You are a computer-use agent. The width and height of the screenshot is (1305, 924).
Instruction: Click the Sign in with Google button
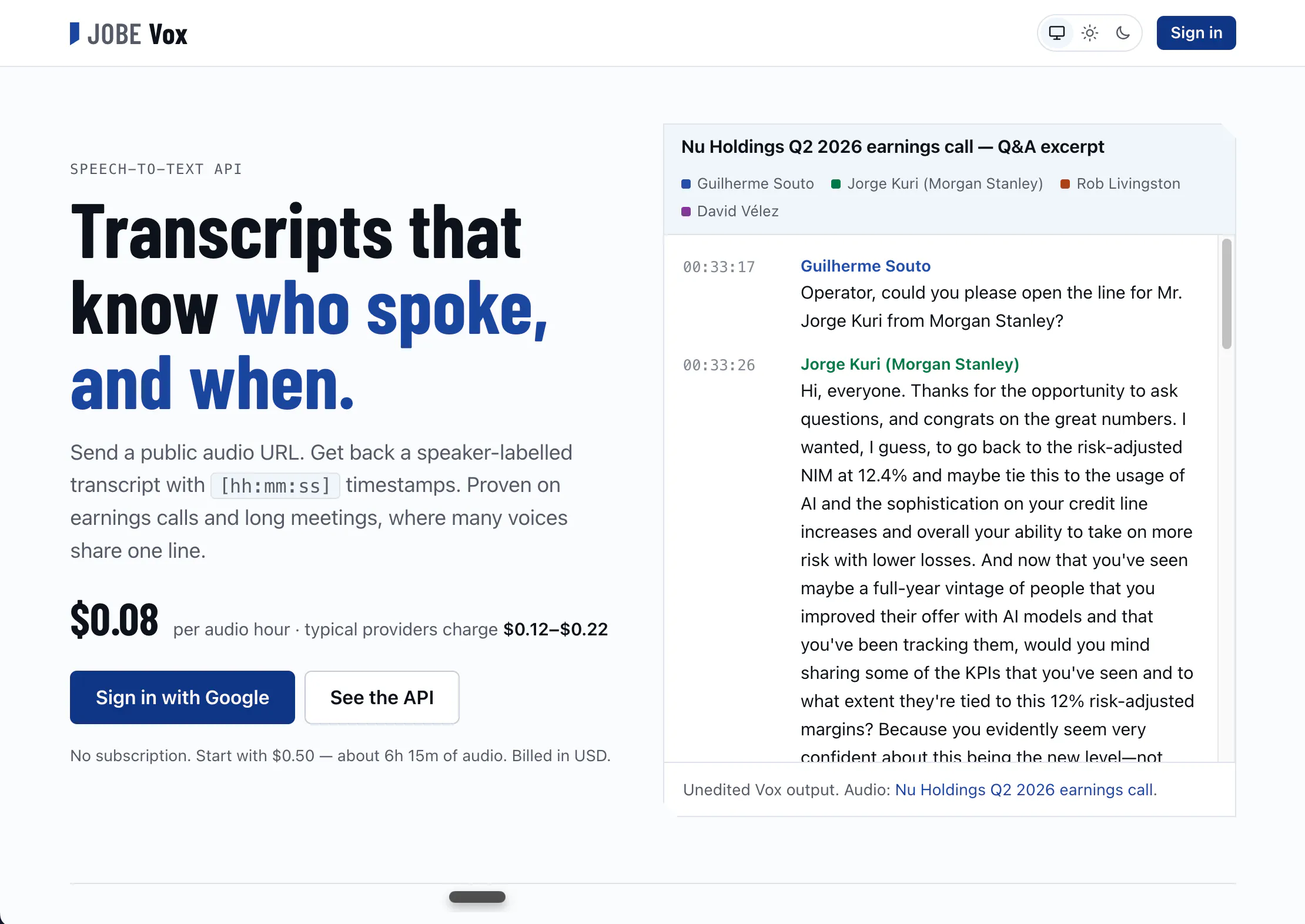pyautogui.click(x=182, y=697)
